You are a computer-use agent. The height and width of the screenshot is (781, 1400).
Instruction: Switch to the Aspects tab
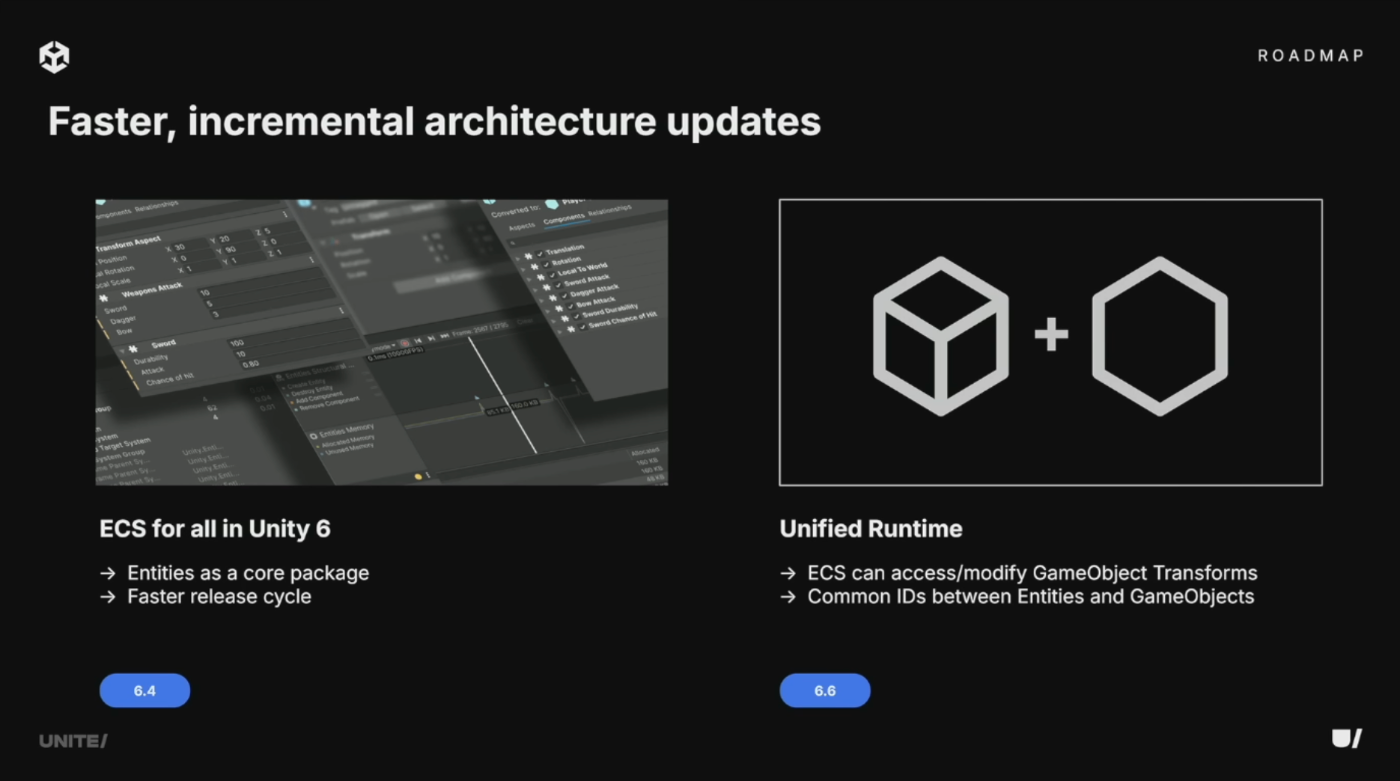(x=522, y=226)
